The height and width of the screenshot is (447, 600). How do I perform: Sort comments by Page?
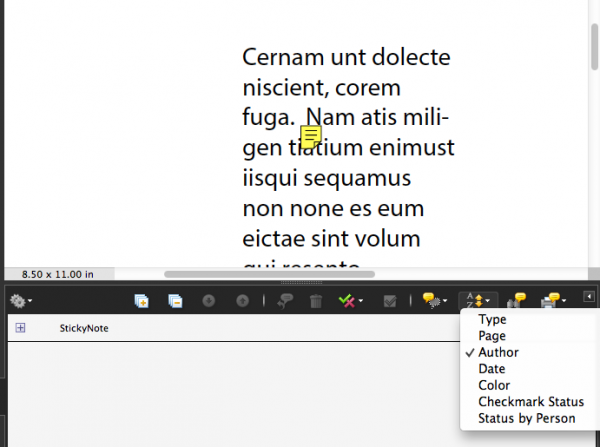492,336
